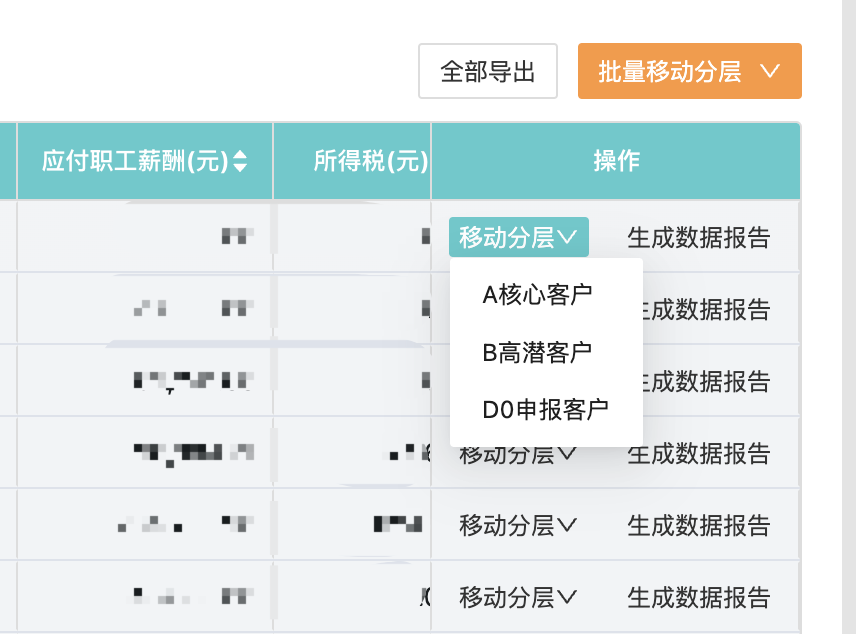Click the 全部导出 button

pyautogui.click(x=488, y=71)
